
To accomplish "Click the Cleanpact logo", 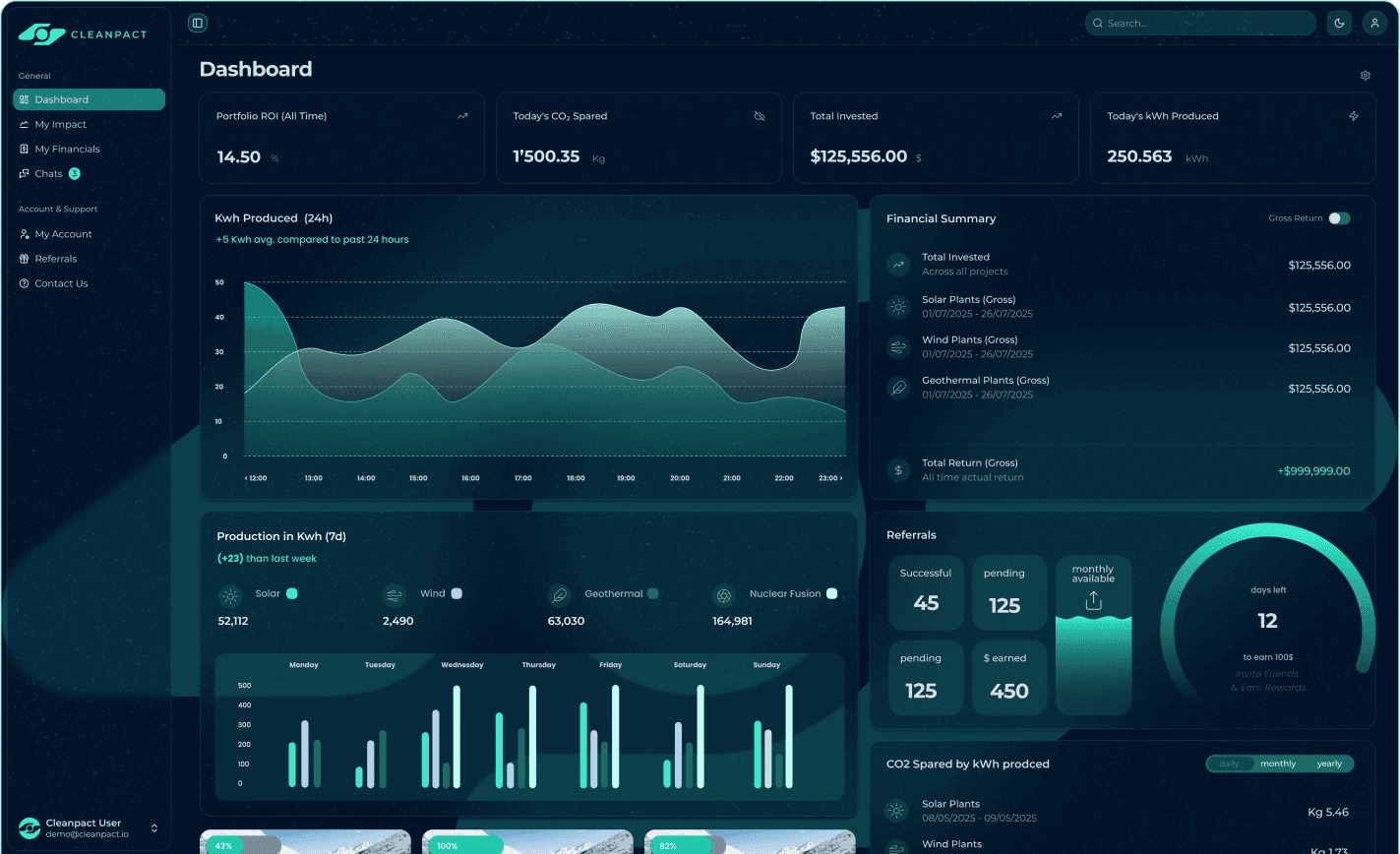I will tap(83, 34).
